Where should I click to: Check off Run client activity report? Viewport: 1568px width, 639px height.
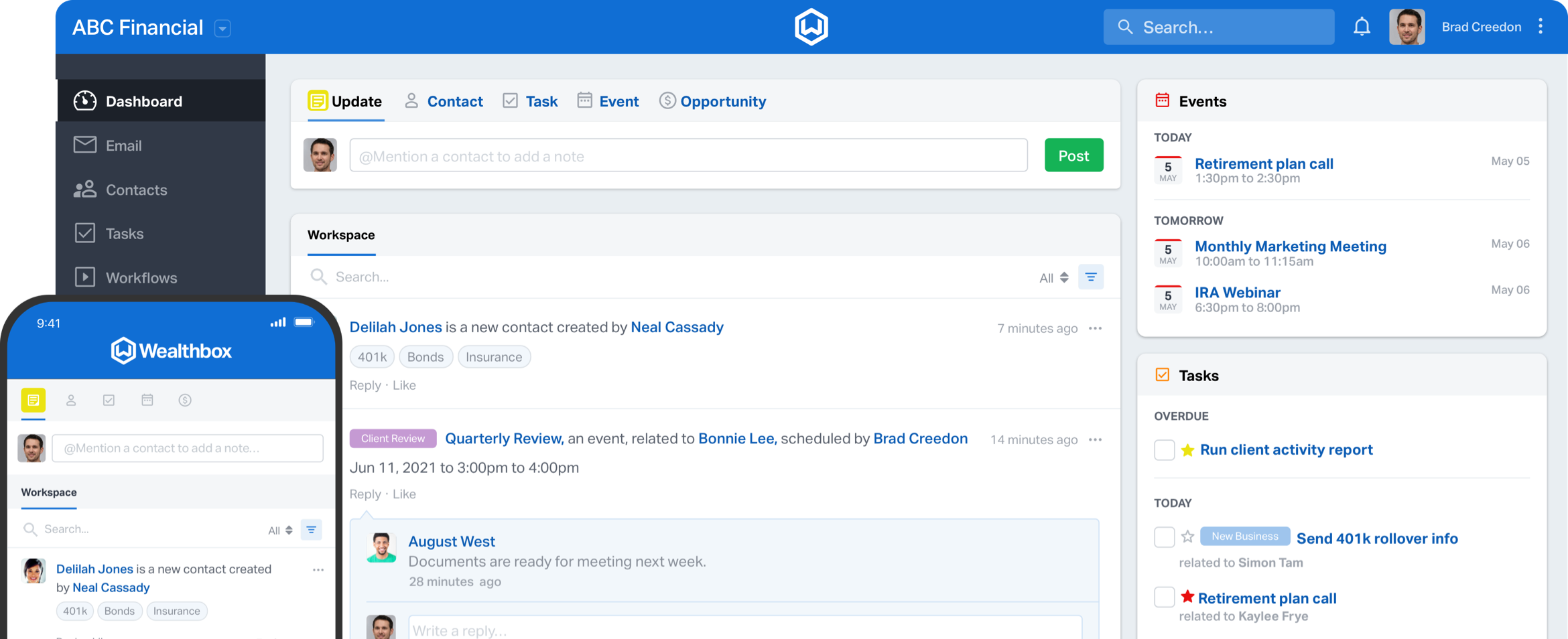pos(1164,450)
